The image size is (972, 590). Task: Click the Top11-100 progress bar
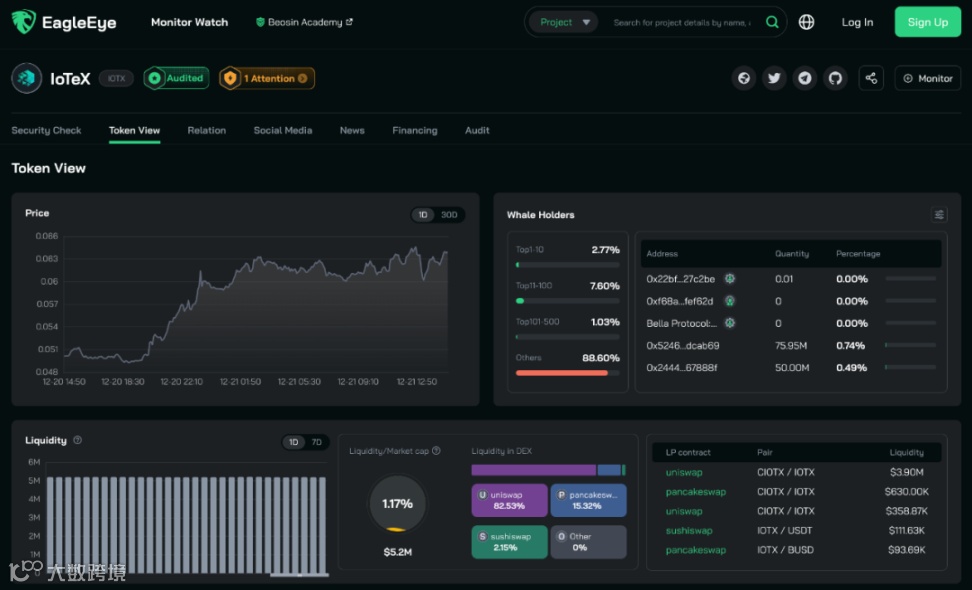pyautogui.click(x=567, y=301)
